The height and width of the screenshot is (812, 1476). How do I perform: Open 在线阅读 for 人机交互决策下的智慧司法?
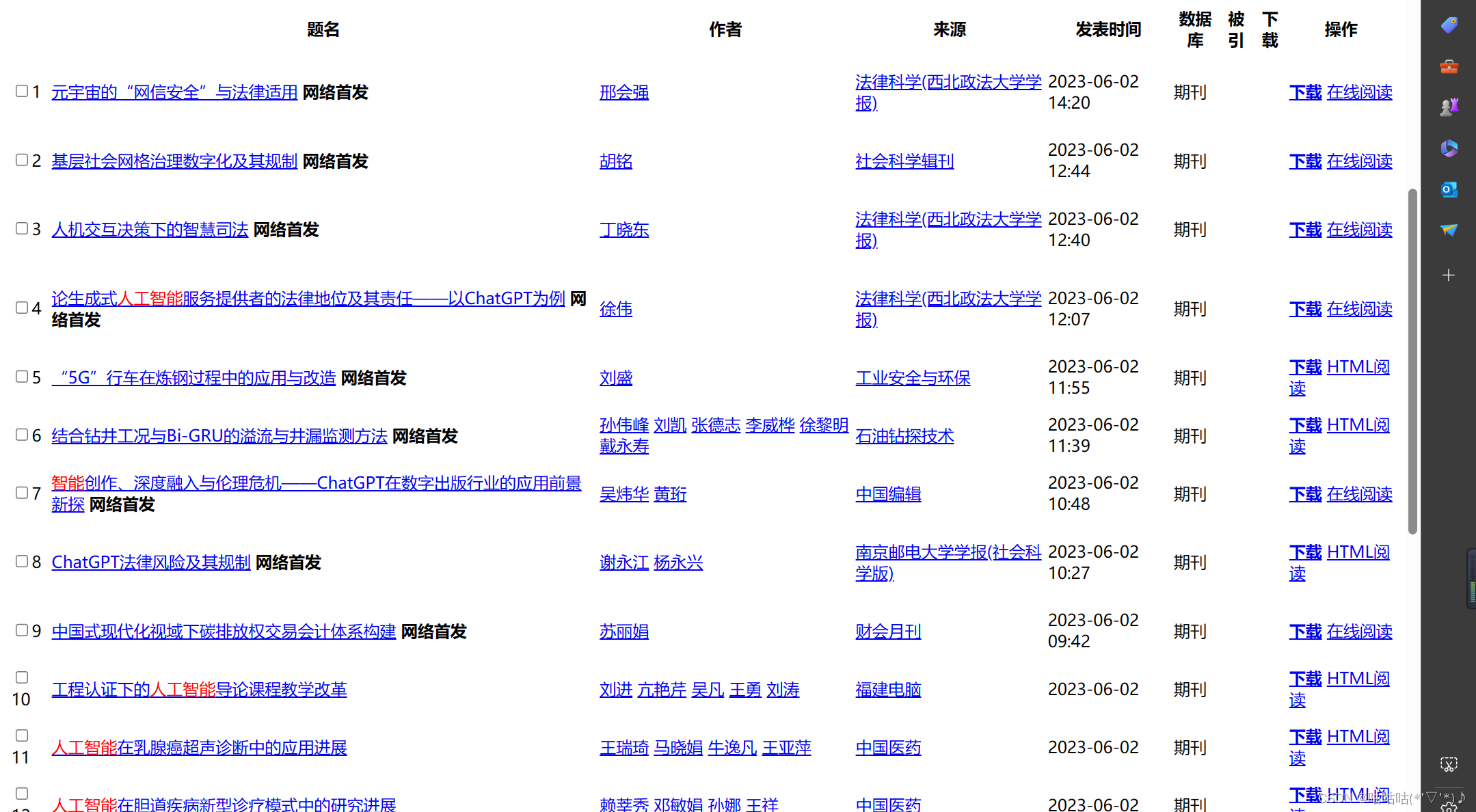tap(1358, 230)
